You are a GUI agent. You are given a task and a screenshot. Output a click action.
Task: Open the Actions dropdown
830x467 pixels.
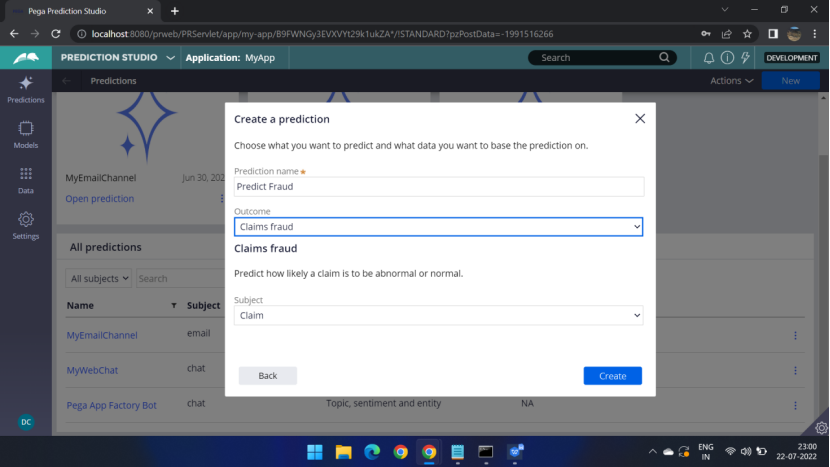(x=732, y=81)
